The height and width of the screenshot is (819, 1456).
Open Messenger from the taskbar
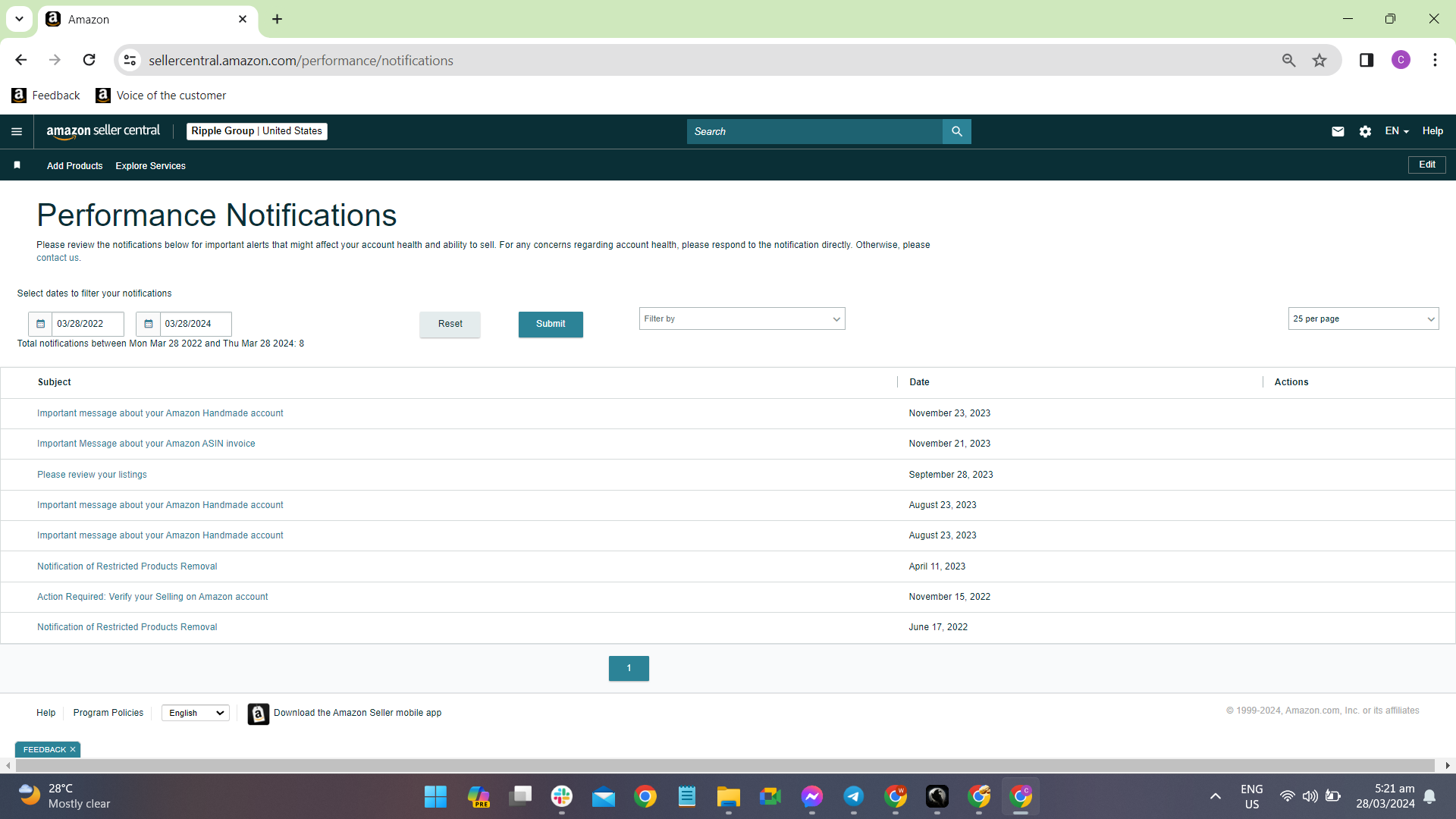tap(812, 796)
